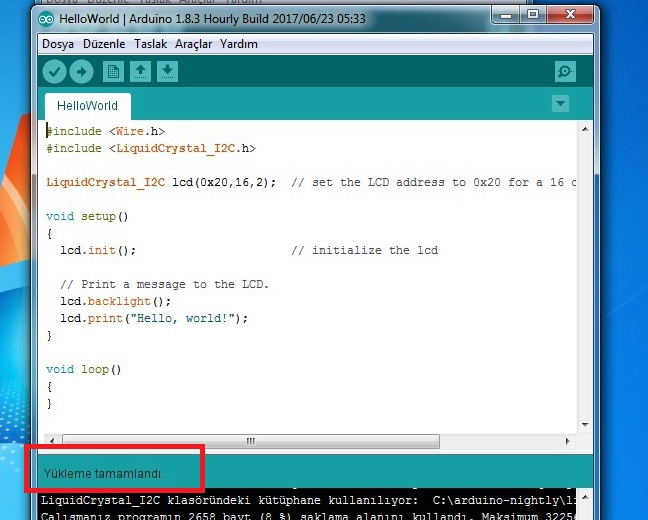The width and height of the screenshot is (648, 520).
Task: Click the '// Print a message to the LCD.' comment
Action: click(x=164, y=284)
